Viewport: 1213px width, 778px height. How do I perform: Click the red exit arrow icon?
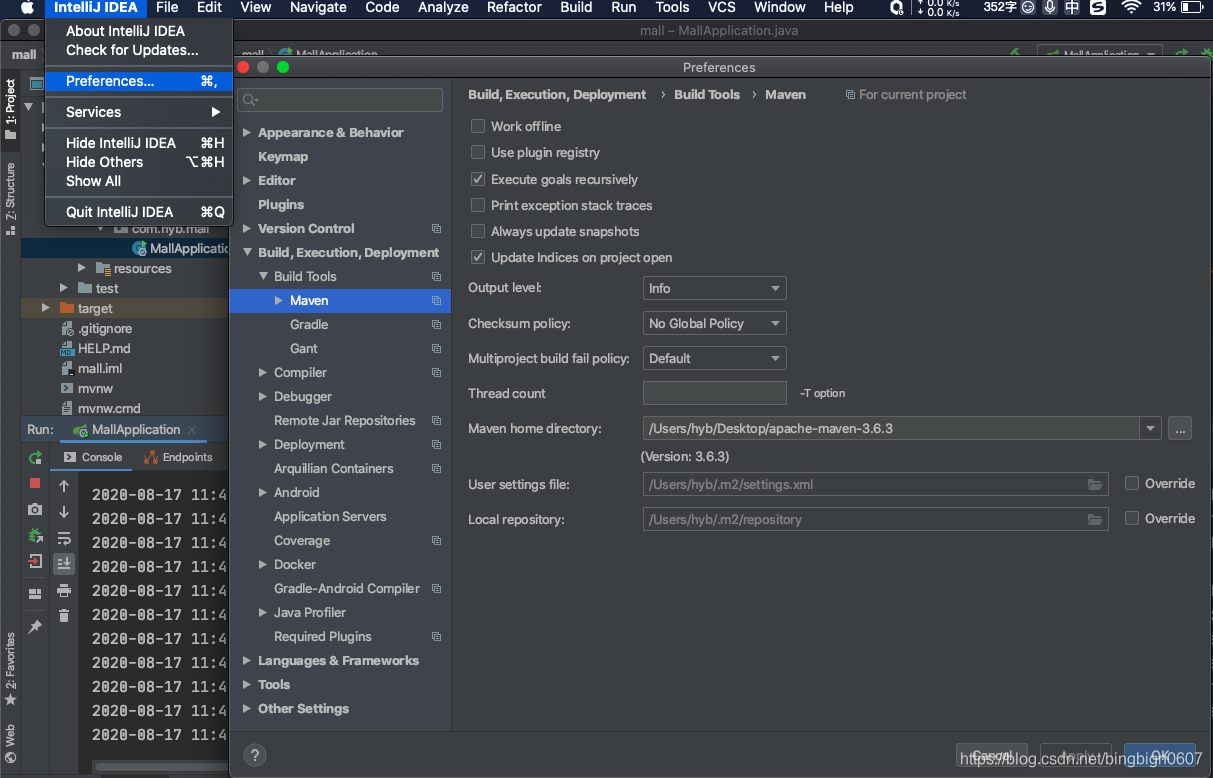pyautogui.click(x=35, y=561)
